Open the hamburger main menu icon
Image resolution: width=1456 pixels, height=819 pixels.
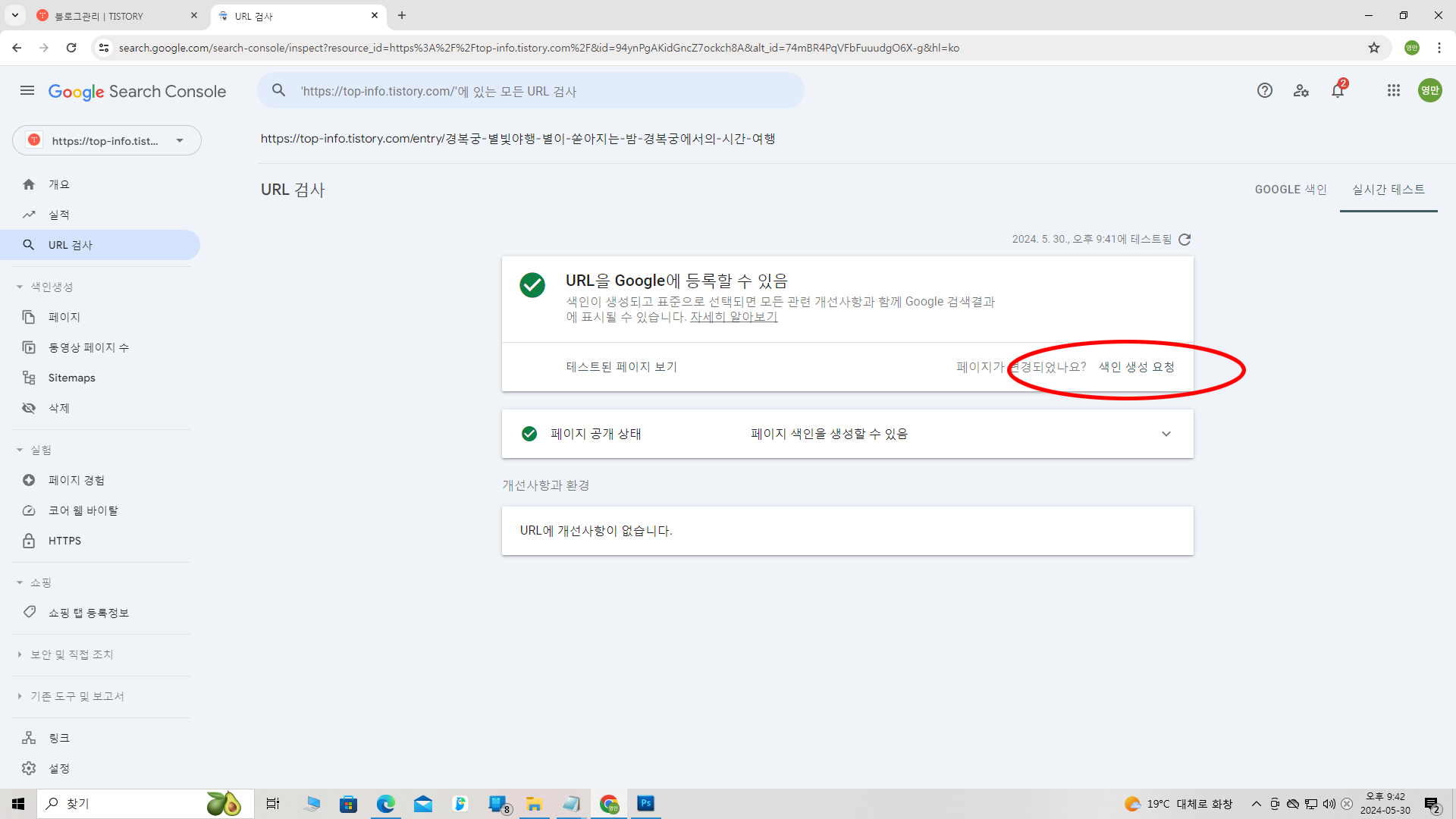click(x=27, y=91)
